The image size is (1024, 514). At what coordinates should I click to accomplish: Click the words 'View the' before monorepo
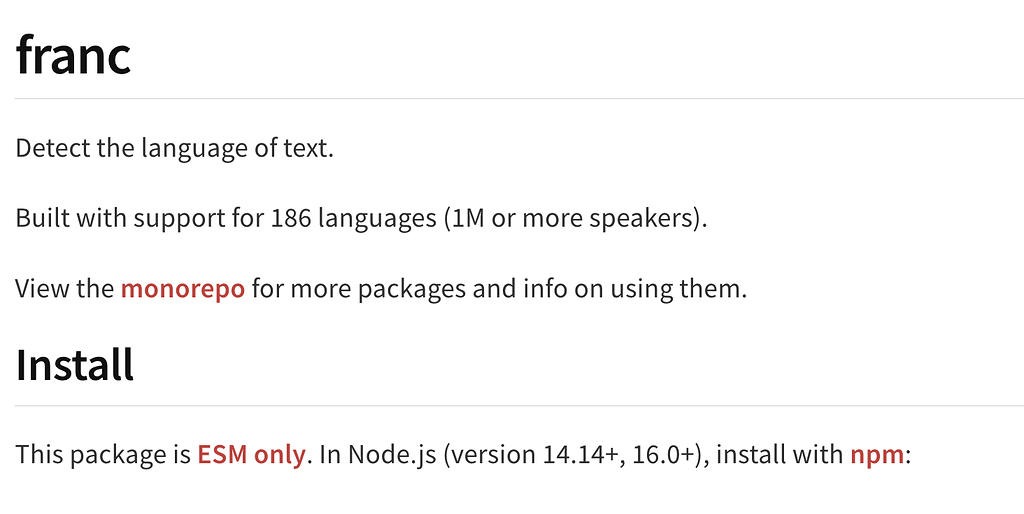pos(65,289)
